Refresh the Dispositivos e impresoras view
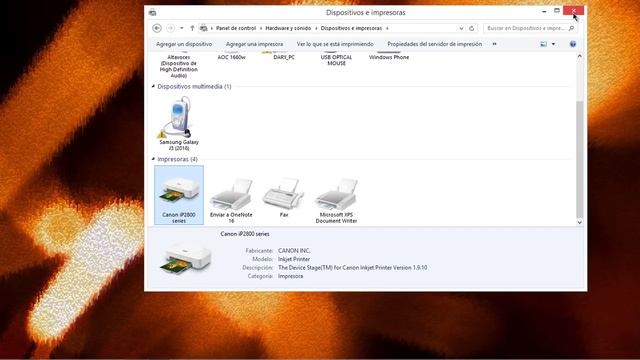The height and width of the screenshot is (360, 640). pyautogui.click(x=471, y=28)
